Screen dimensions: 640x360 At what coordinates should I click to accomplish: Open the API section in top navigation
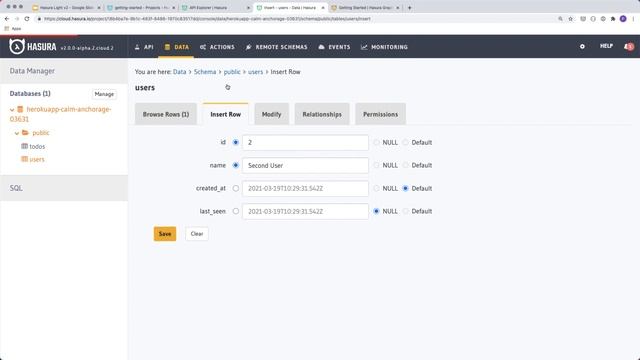coord(144,47)
